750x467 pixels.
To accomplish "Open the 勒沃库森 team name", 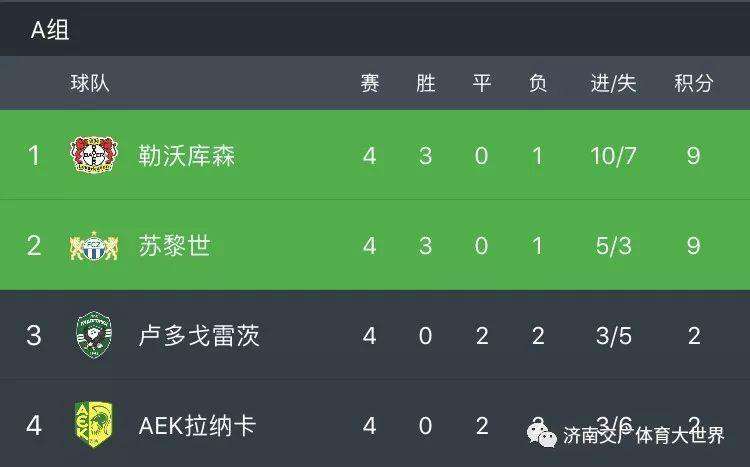I will coord(186,156).
